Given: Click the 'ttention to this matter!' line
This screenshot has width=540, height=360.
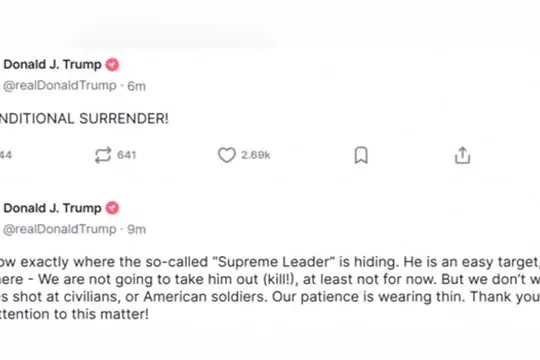Looking at the screenshot, I should click(x=74, y=314).
